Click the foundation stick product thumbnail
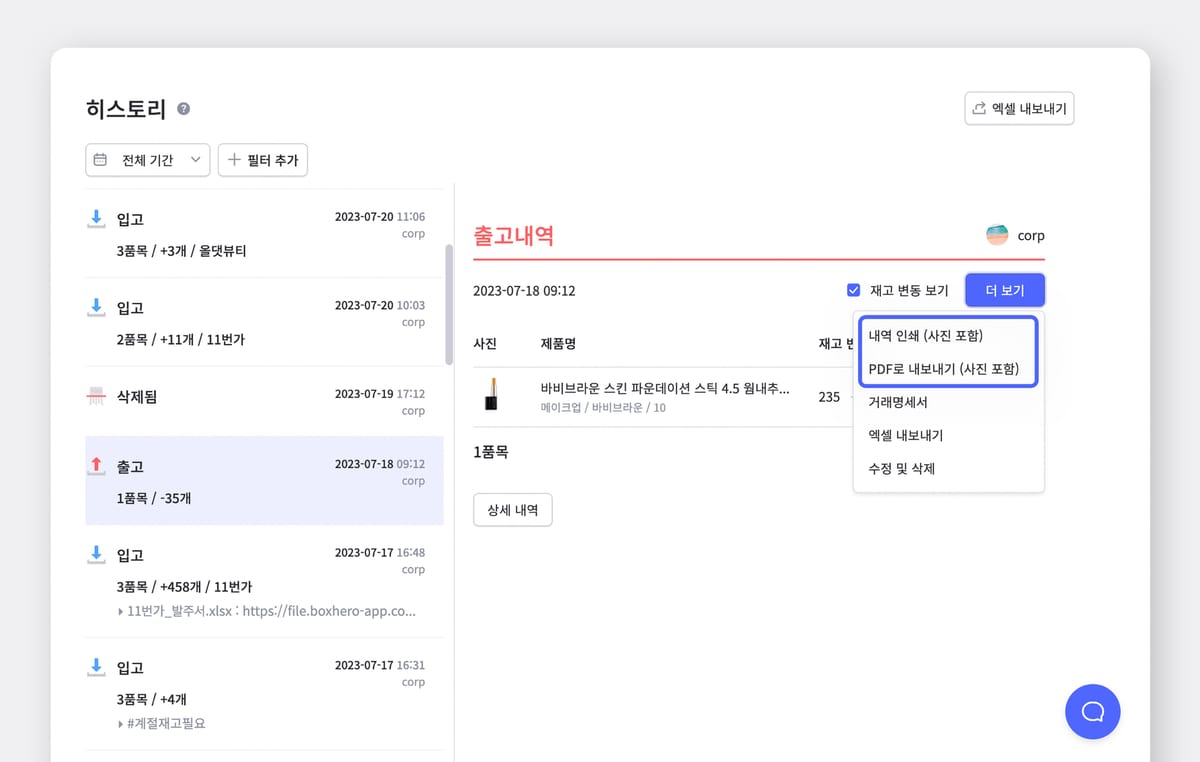1200x762 pixels. tap(491, 395)
